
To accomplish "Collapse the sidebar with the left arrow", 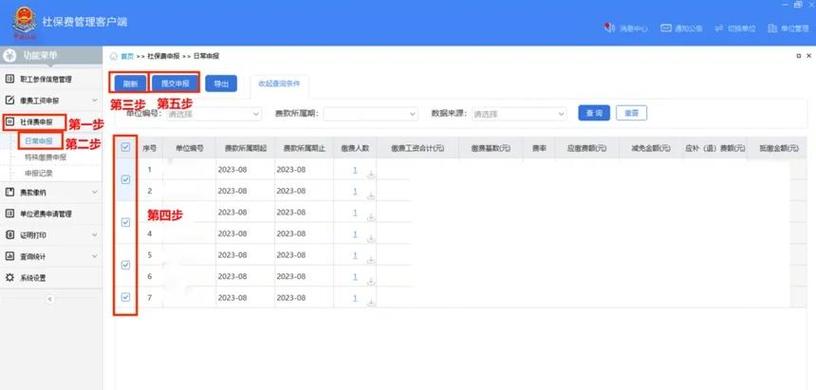I will coord(50,299).
